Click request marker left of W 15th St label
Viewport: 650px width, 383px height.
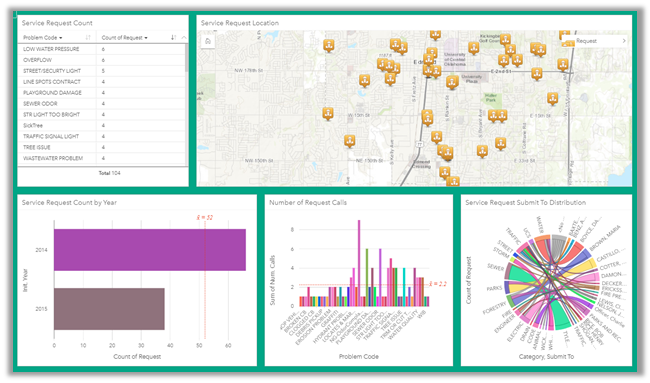click(x=328, y=113)
